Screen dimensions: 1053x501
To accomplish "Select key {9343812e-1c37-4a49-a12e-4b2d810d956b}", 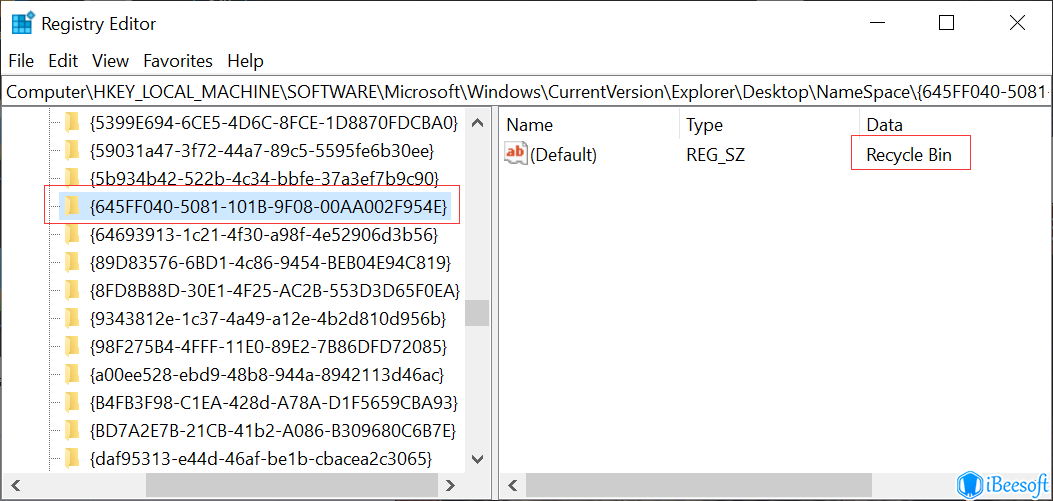I will click(x=267, y=319).
